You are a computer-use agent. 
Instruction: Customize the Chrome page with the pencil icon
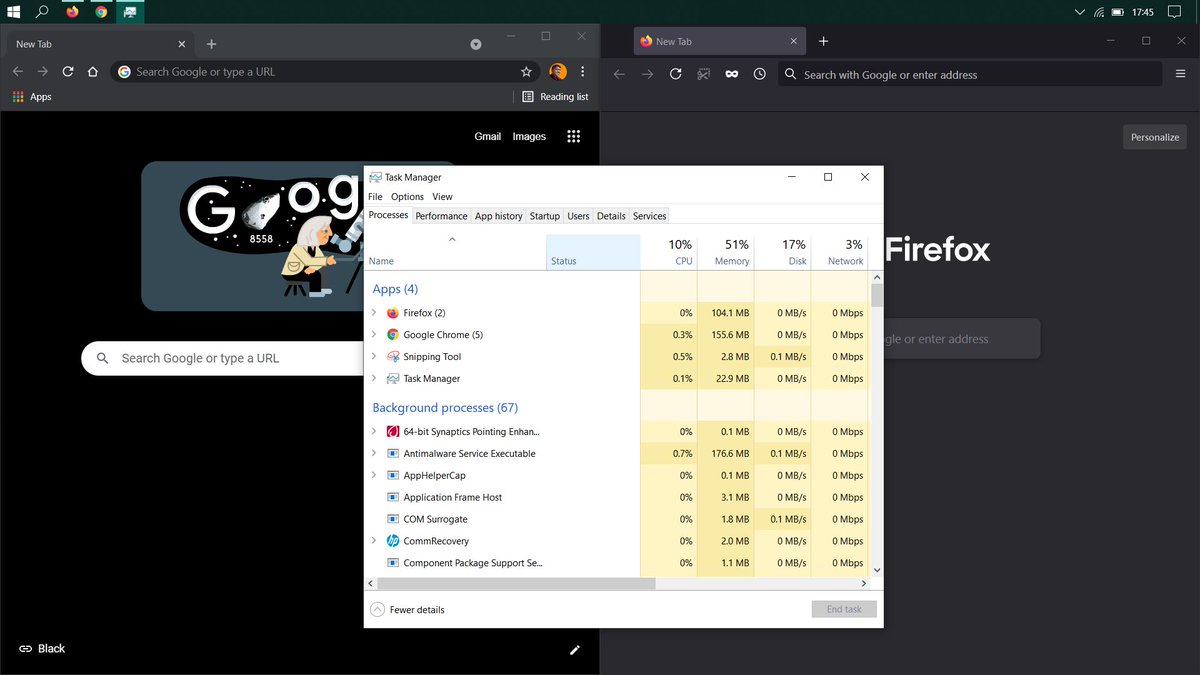tap(574, 650)
